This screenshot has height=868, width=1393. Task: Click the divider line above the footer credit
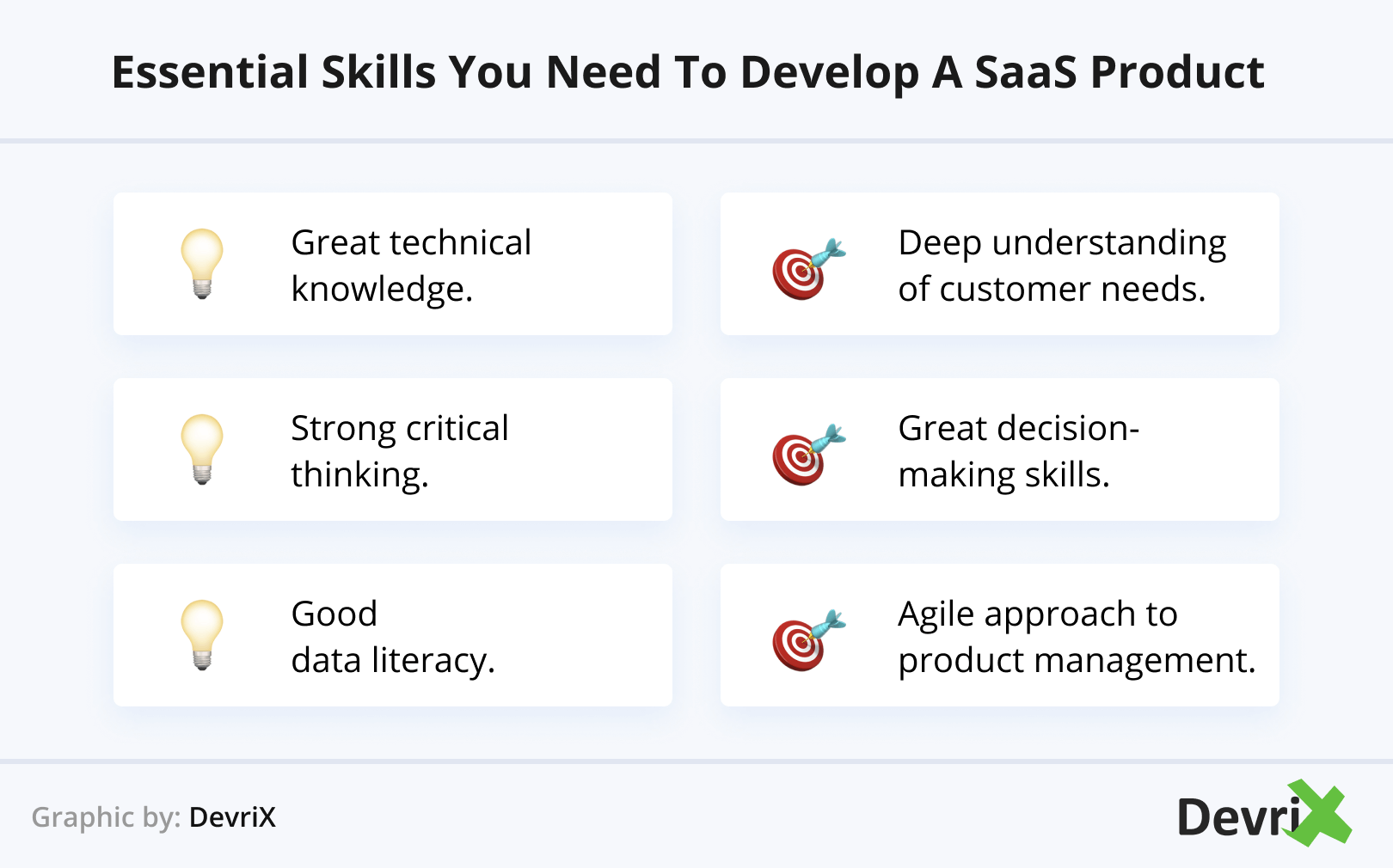click(696, 761)
